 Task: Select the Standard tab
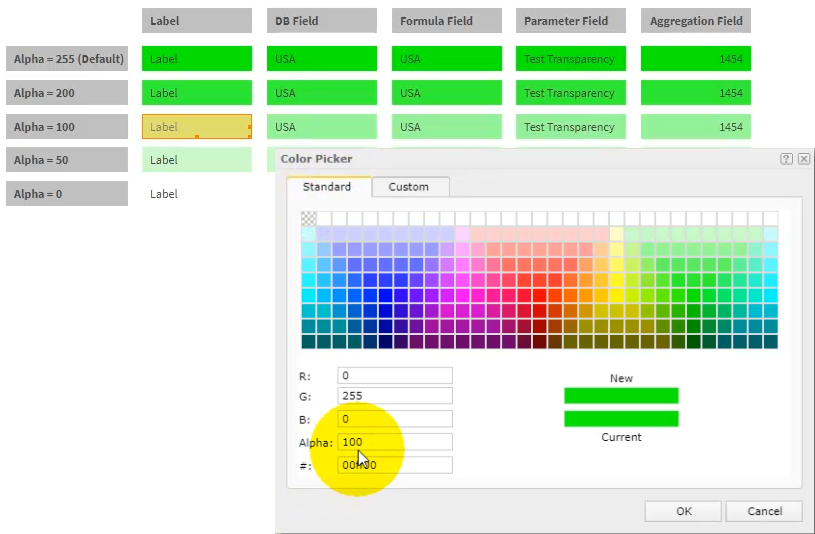328,187
